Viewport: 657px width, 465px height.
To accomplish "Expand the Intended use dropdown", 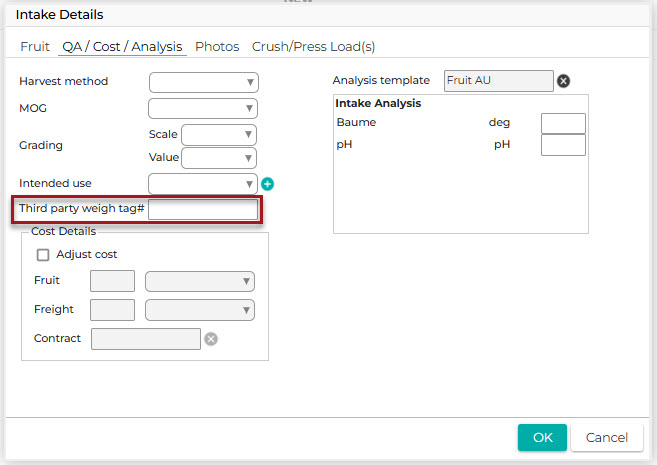I will pyautogui.click(x=203, y=184).
